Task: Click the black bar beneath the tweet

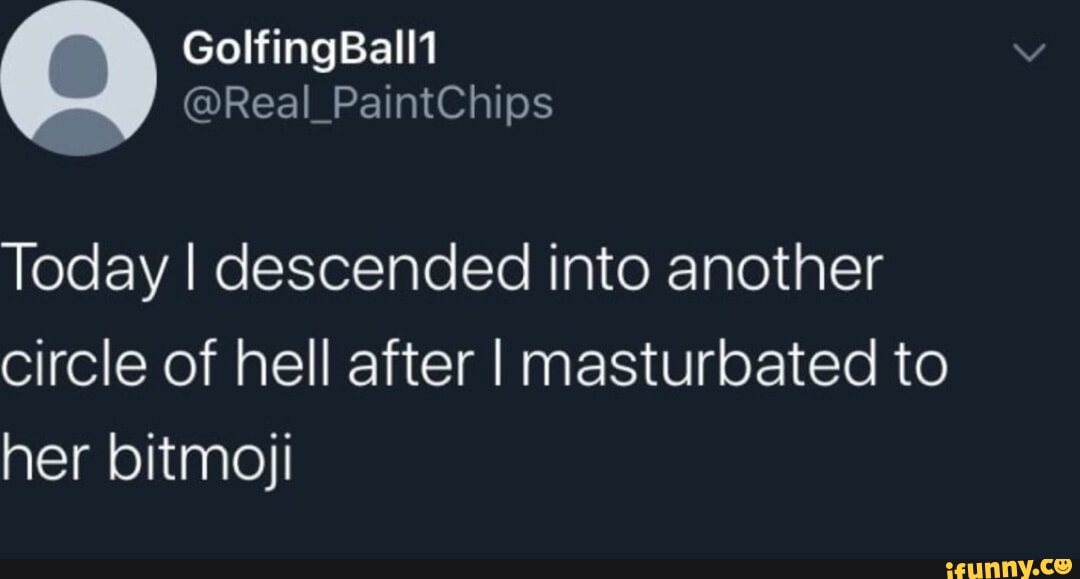Action: tap(450, 569)
